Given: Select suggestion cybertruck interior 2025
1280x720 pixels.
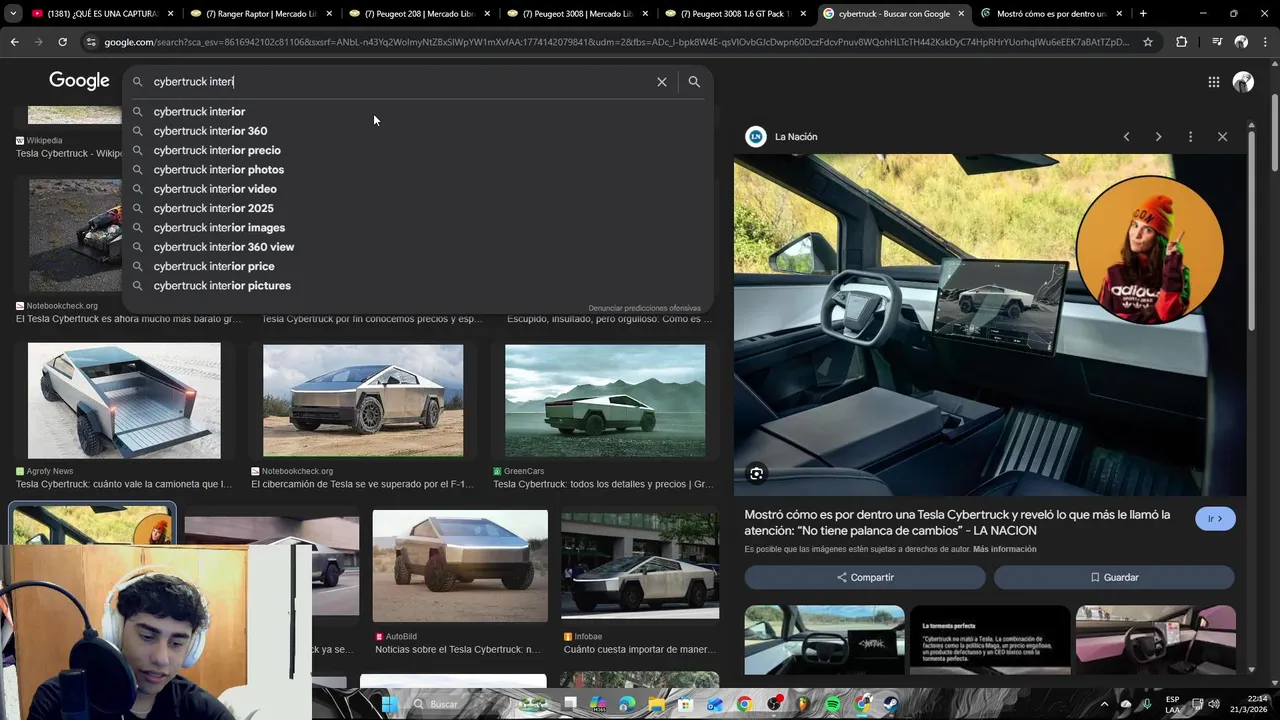Looking at the screenshot, I should pyautogui.click(x=418, y=209).
